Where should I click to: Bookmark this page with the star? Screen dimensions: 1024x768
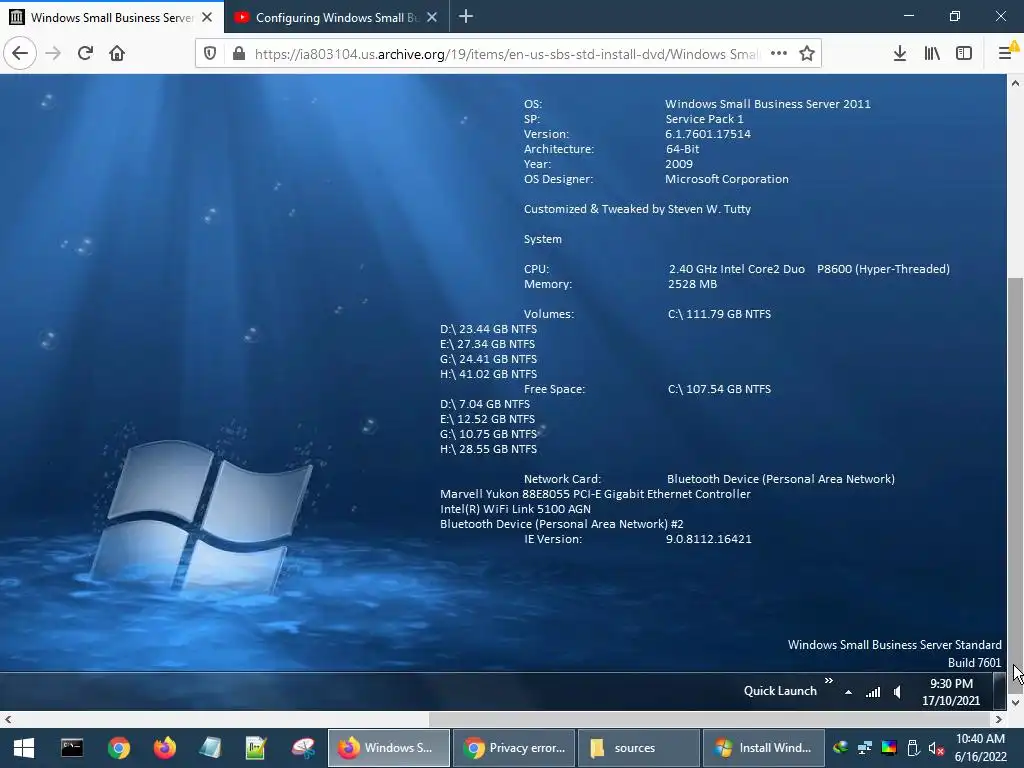tap(807, 54)
